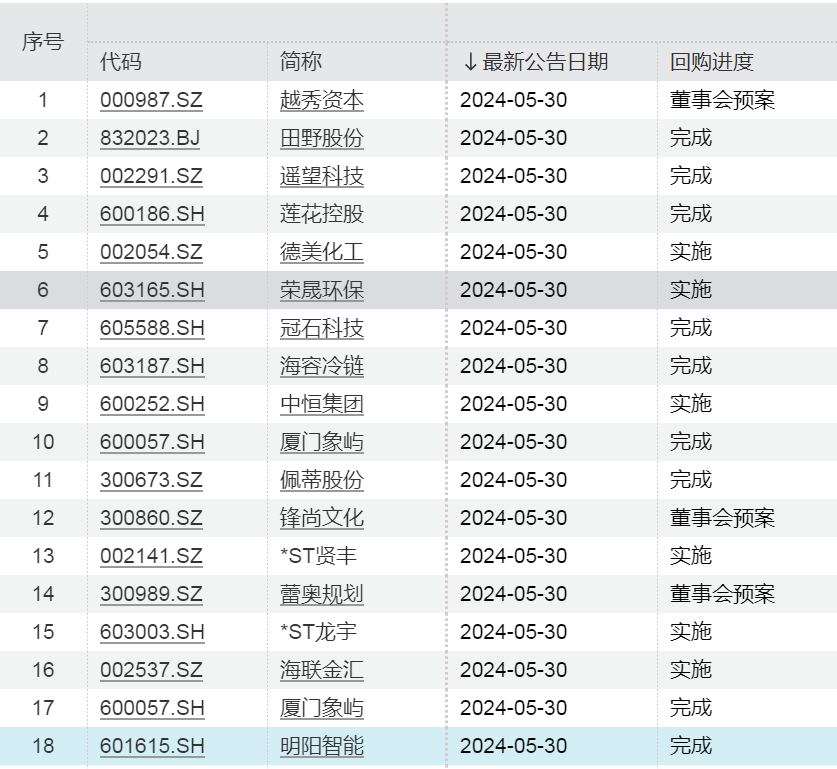The image size is (837, 769).
Task: Open stock code link 600186.SH
Action: click(152, 214)
